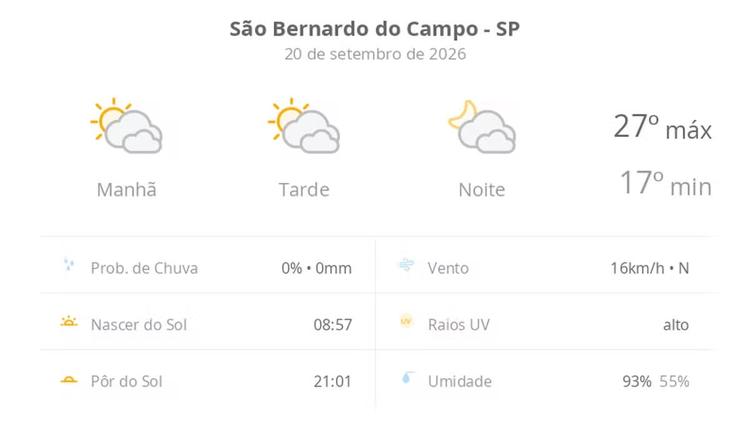Click the Tarde sun and clouds icon
The width and height of the screenshot is (750, 434).
304,125
